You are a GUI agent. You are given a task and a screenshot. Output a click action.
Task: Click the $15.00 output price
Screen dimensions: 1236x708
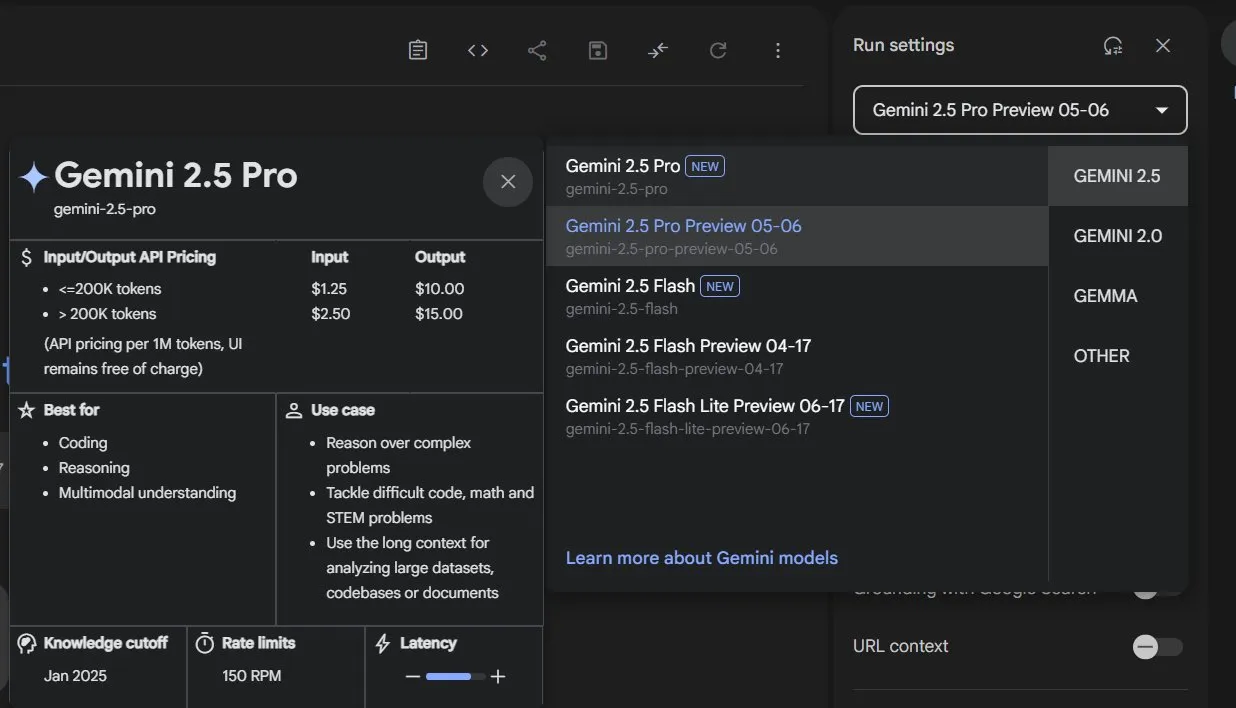click(439, 314)
